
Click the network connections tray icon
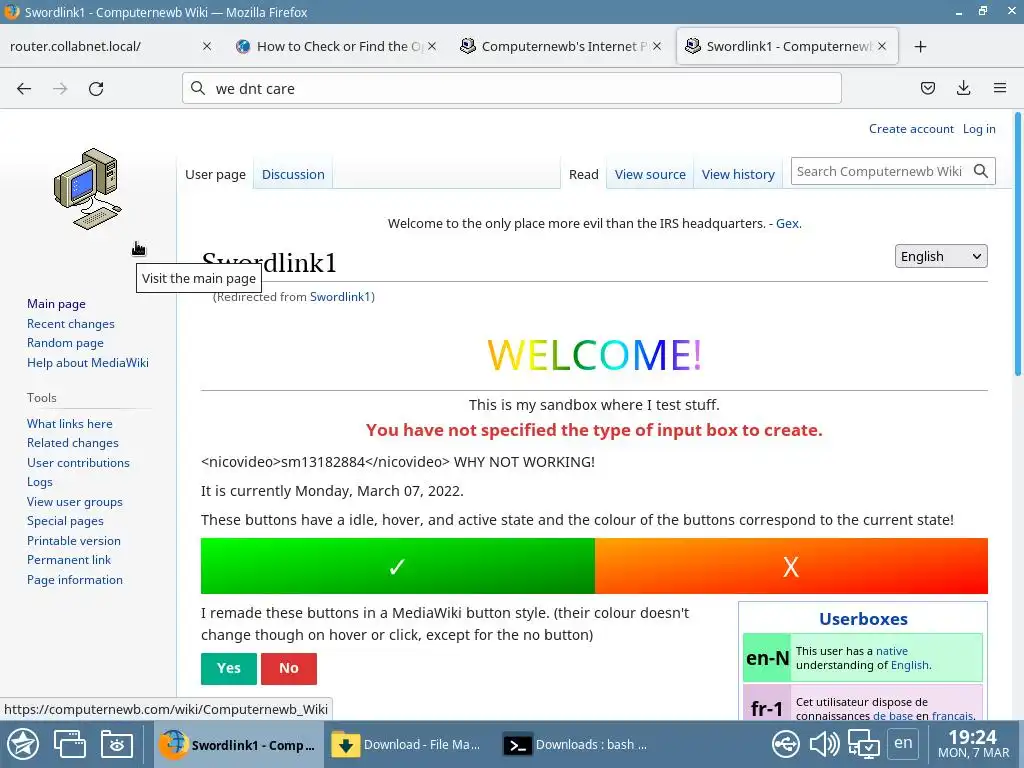(786, 744)
